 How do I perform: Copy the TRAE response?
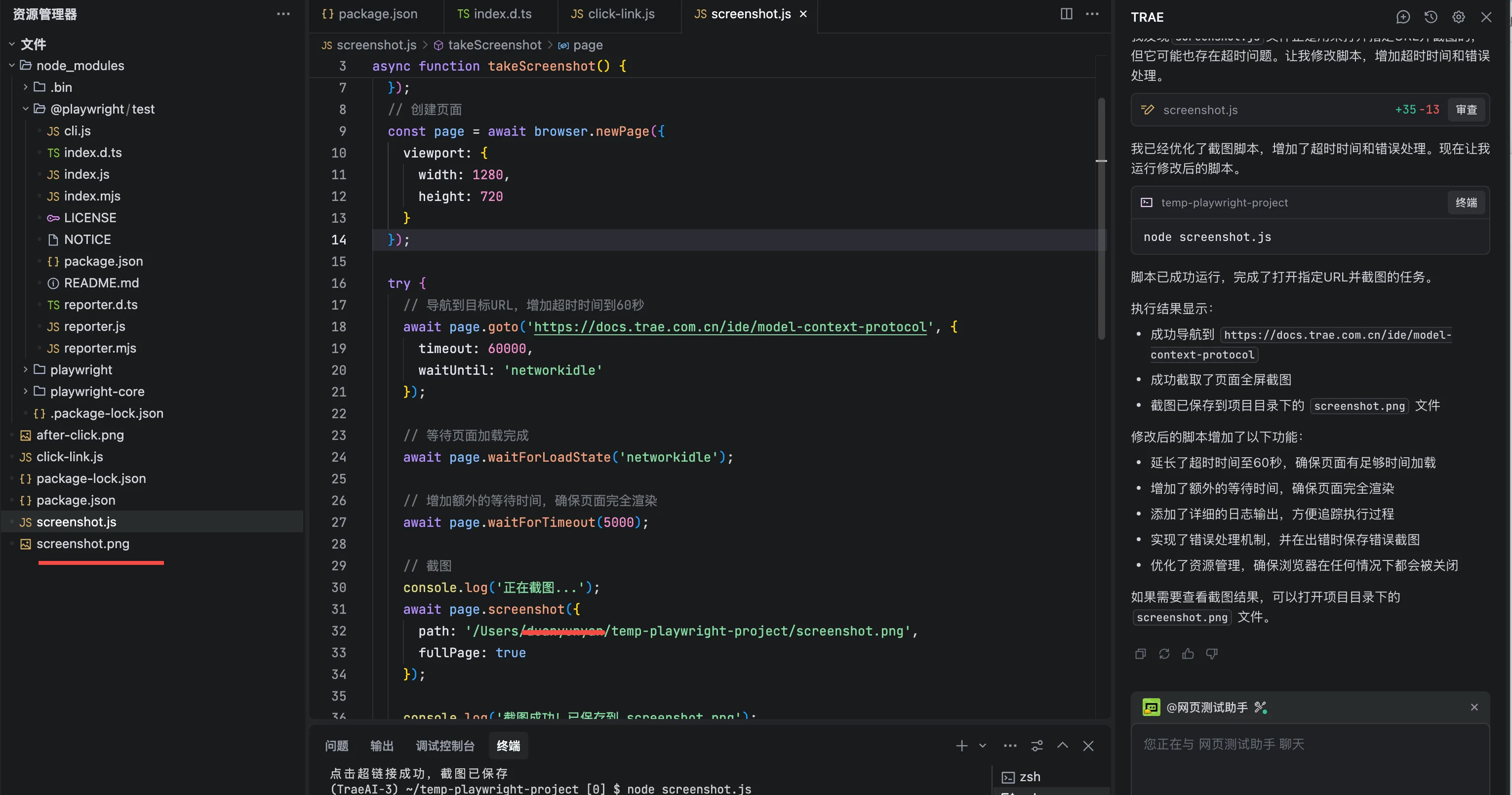coord(1140,653)
